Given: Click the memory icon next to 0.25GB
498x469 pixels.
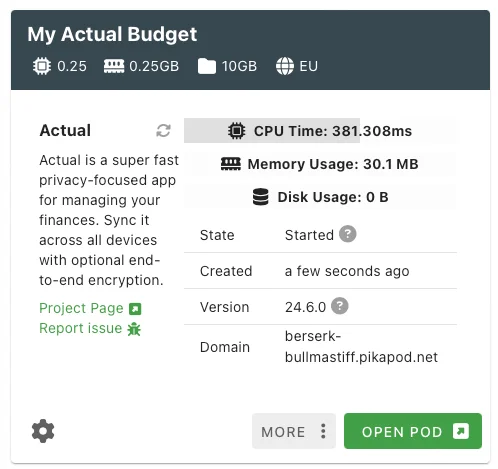Looking at the screenshot, I should pos(114,66).
